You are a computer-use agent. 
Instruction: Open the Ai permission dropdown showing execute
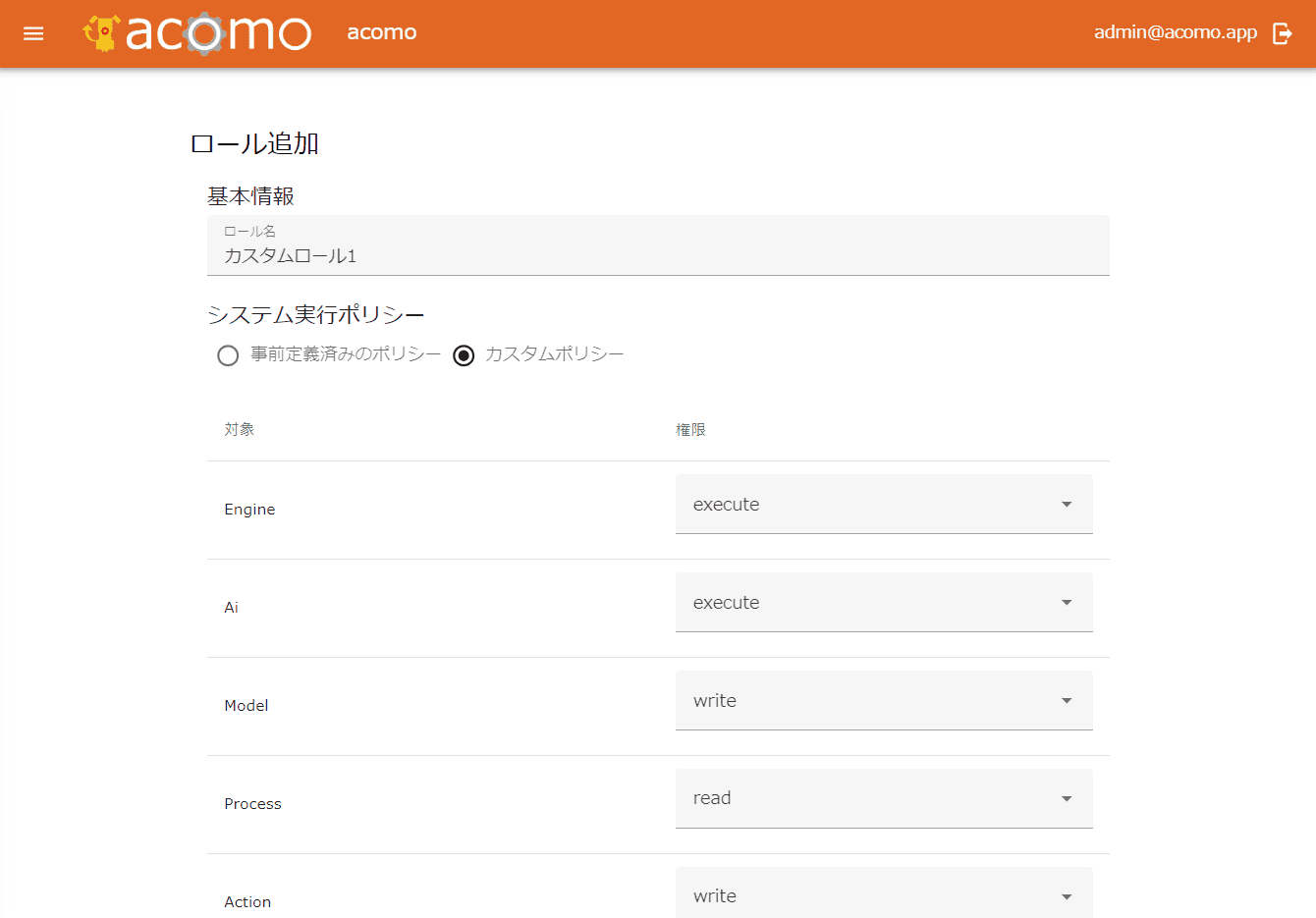pyautogui.click(x=864, y=603)
